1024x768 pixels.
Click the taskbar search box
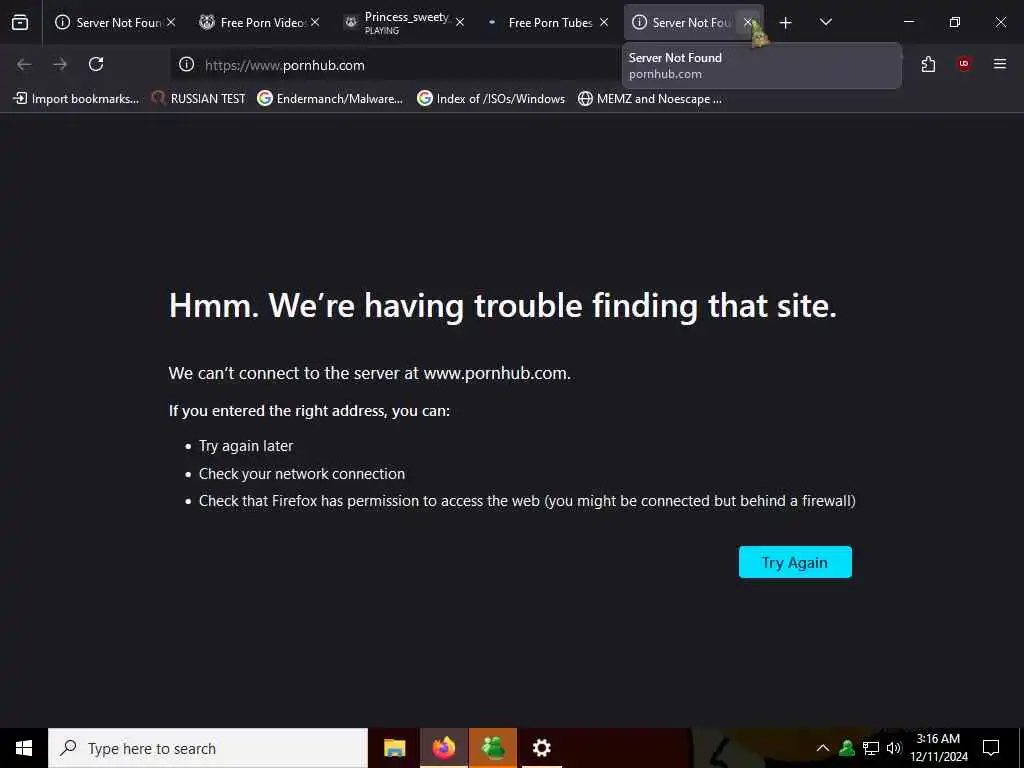(208, 748)
